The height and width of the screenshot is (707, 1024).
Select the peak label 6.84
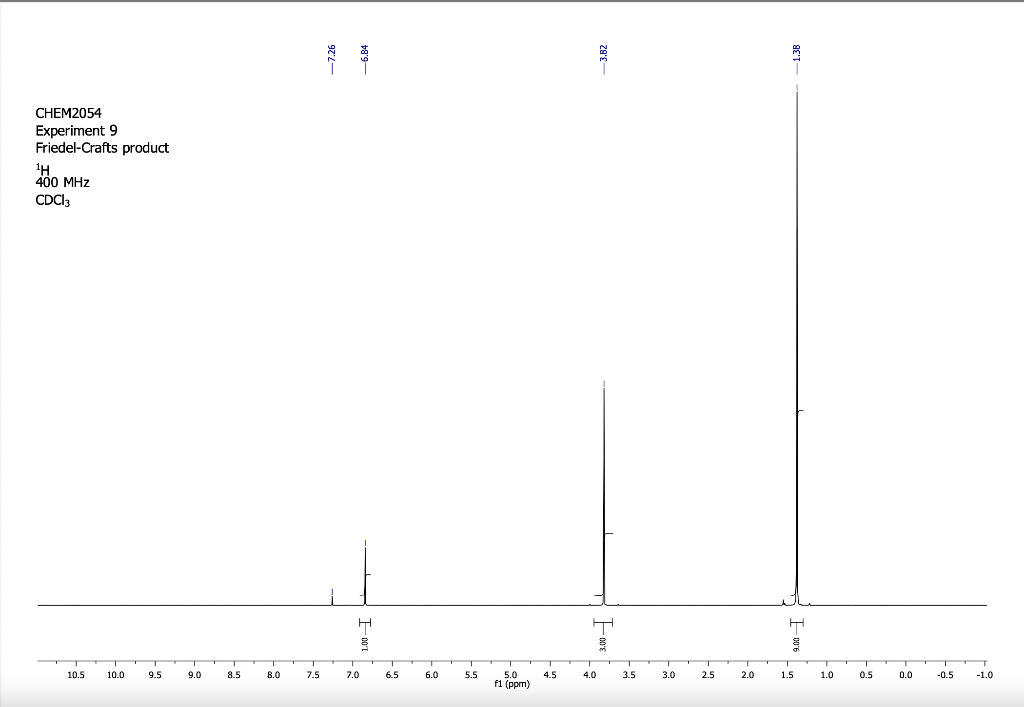pos(365,55)
